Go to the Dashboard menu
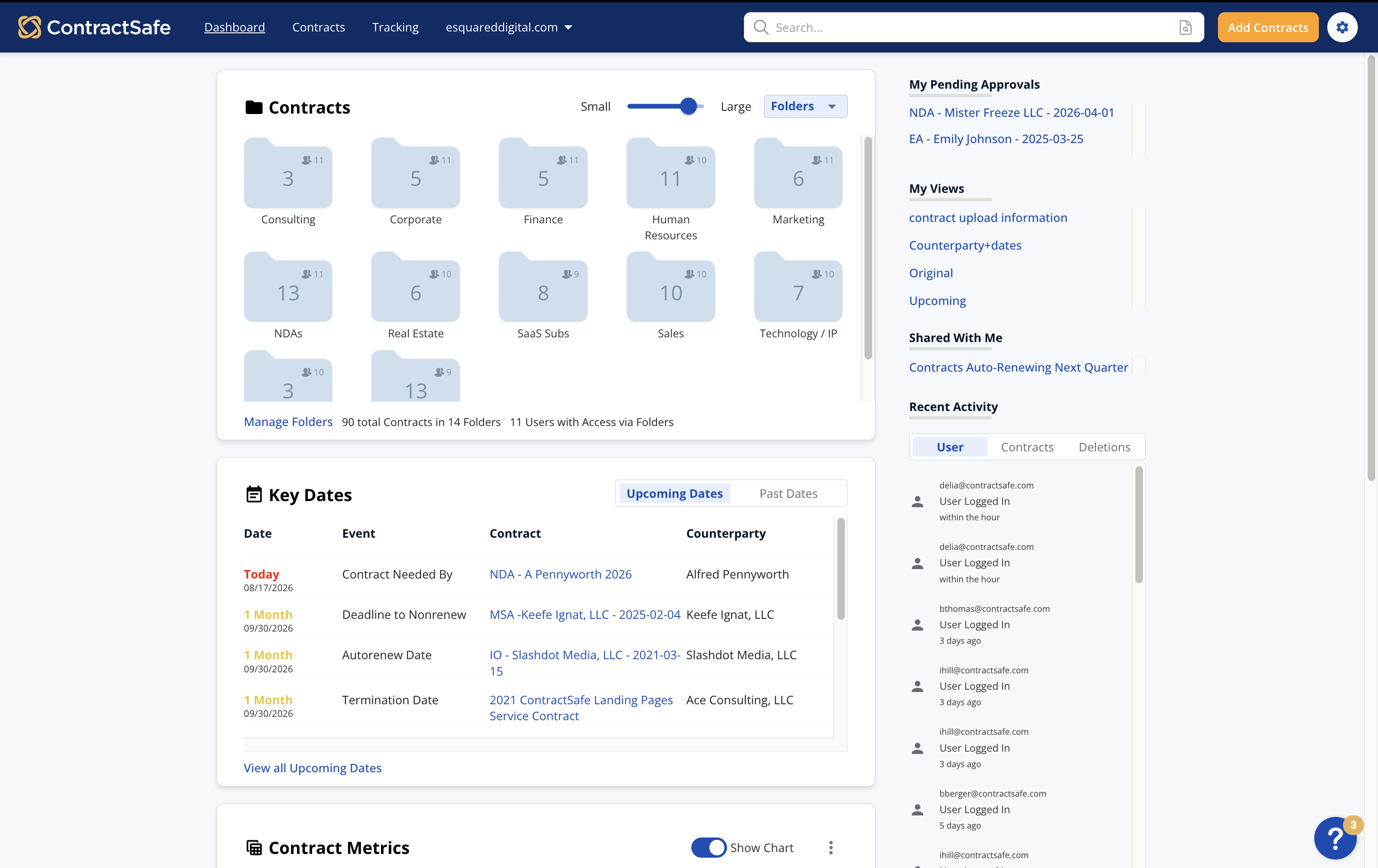 click(235, 28)
